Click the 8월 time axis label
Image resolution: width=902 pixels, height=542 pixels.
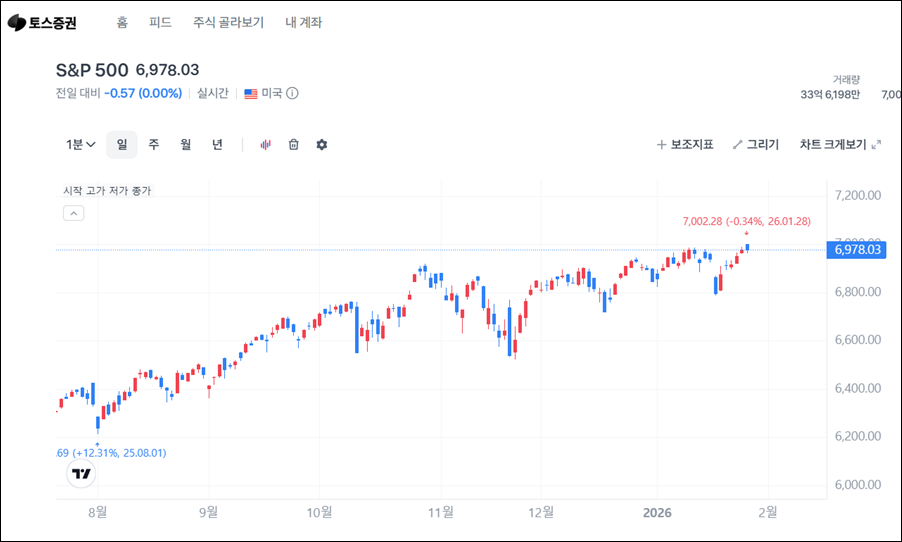pyautogui.click(x=98, y=512)
